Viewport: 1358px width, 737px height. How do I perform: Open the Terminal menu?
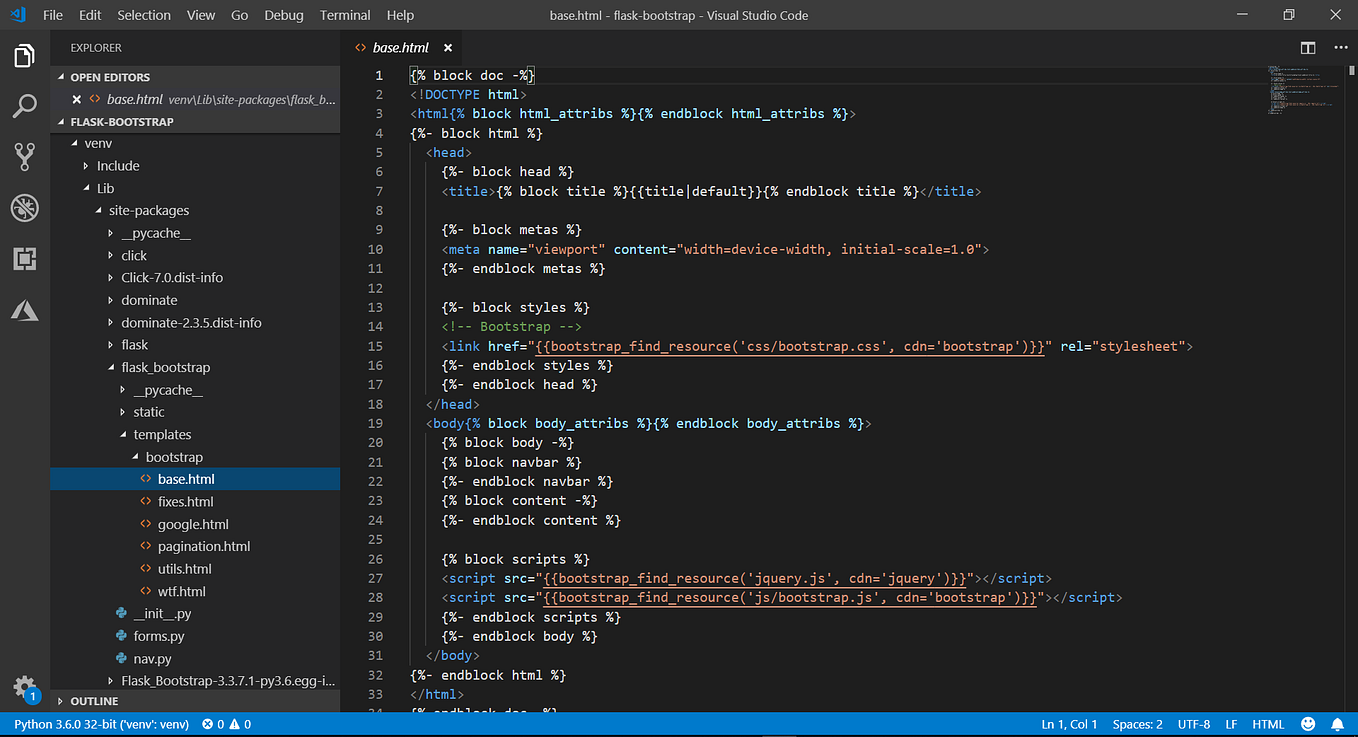(x=343, y=15)
